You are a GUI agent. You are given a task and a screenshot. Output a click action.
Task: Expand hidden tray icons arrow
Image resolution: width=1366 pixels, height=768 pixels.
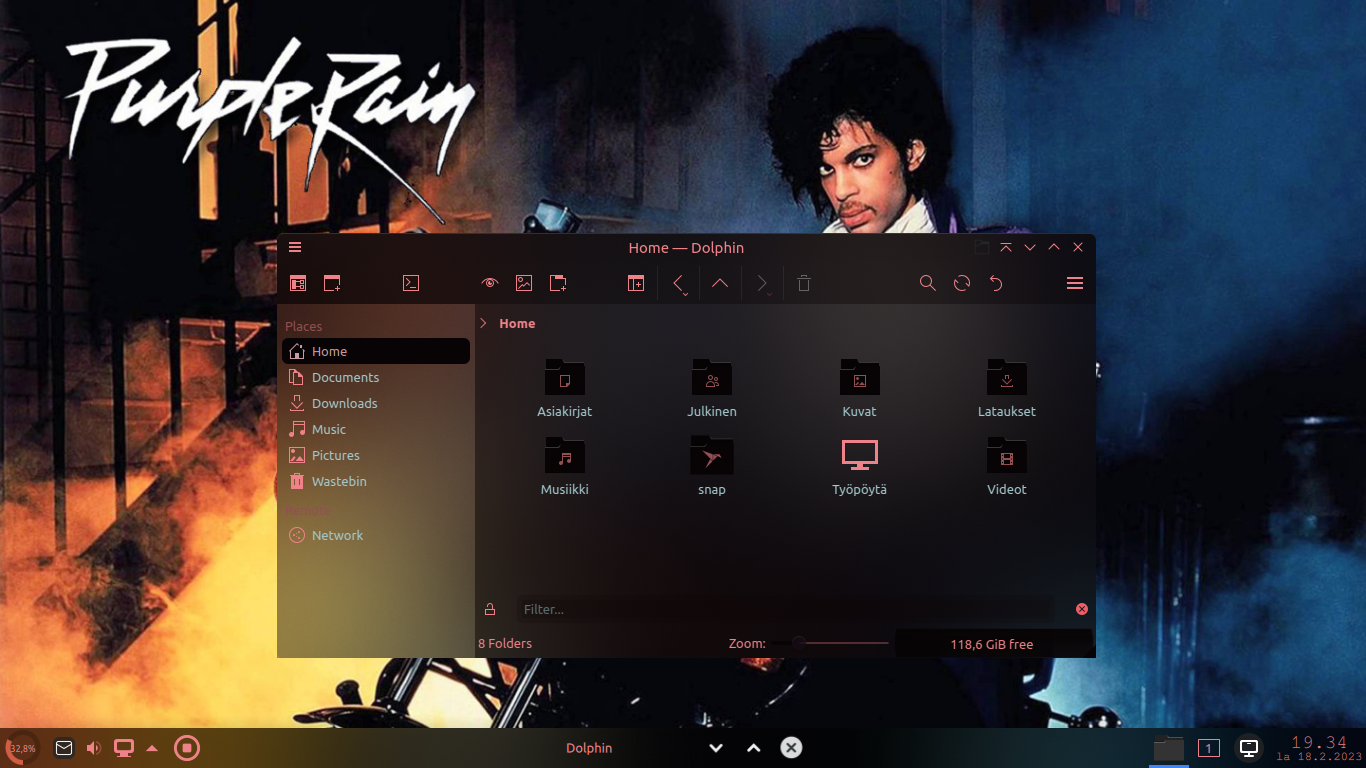[152, 748]
